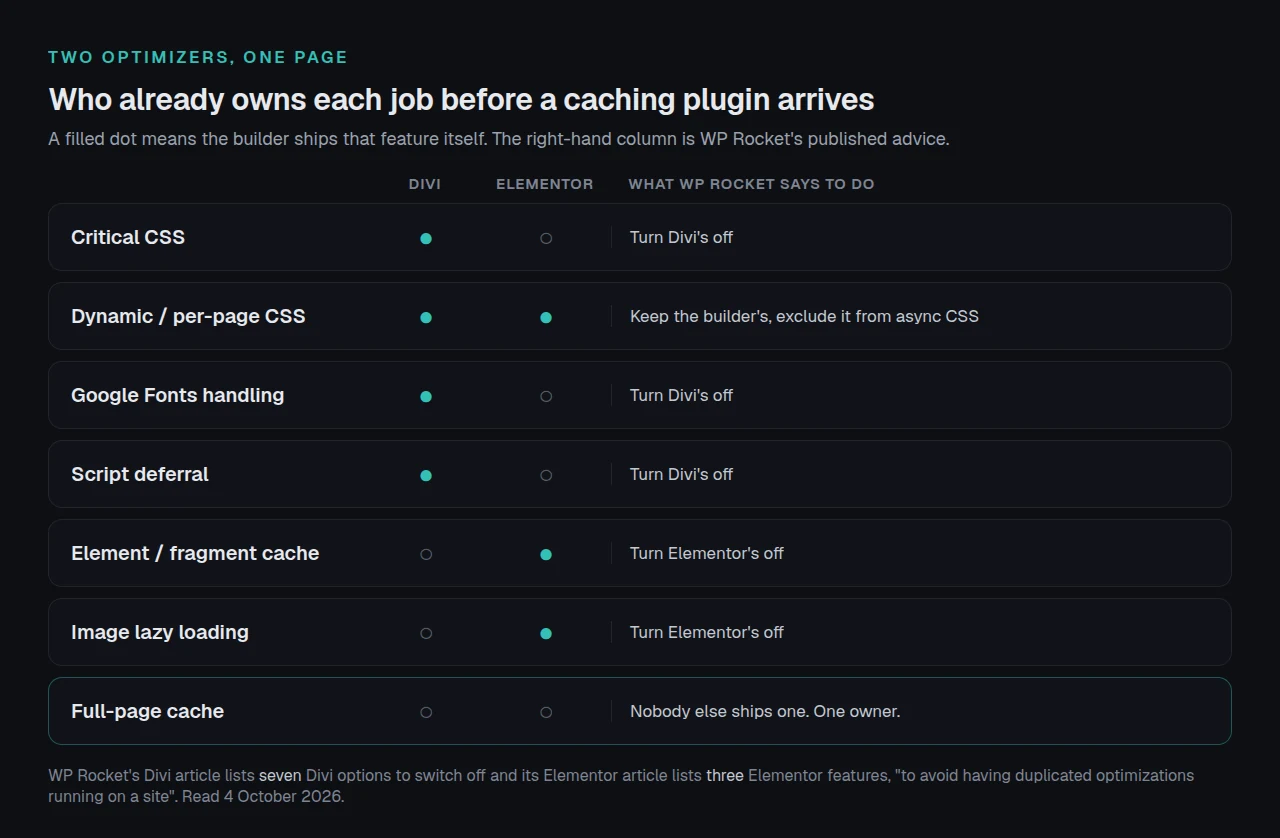
Task: Click the Divi dot for Full-page cache
Action: pos(426,712)
